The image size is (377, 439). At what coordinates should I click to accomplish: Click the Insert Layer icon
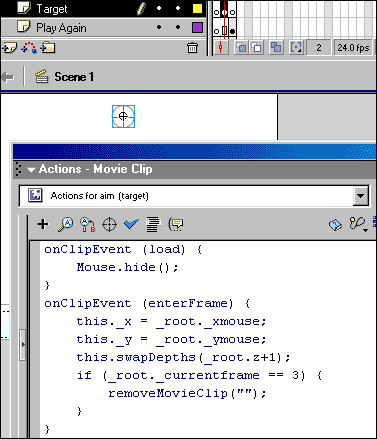(9, 48)
